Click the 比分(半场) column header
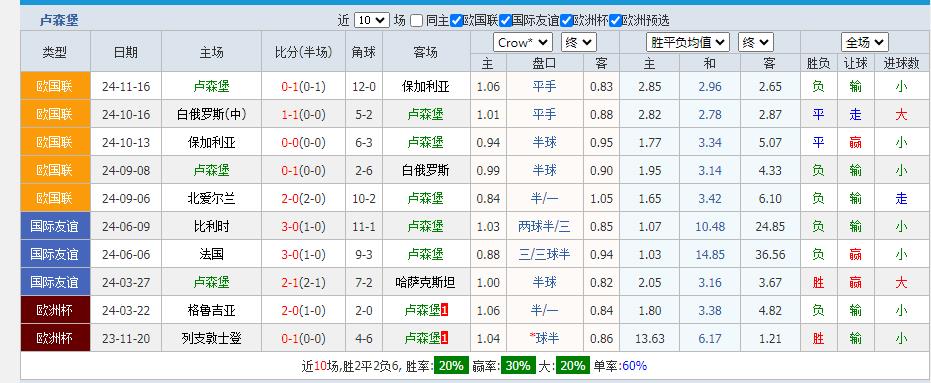 (x=303, y=52)
